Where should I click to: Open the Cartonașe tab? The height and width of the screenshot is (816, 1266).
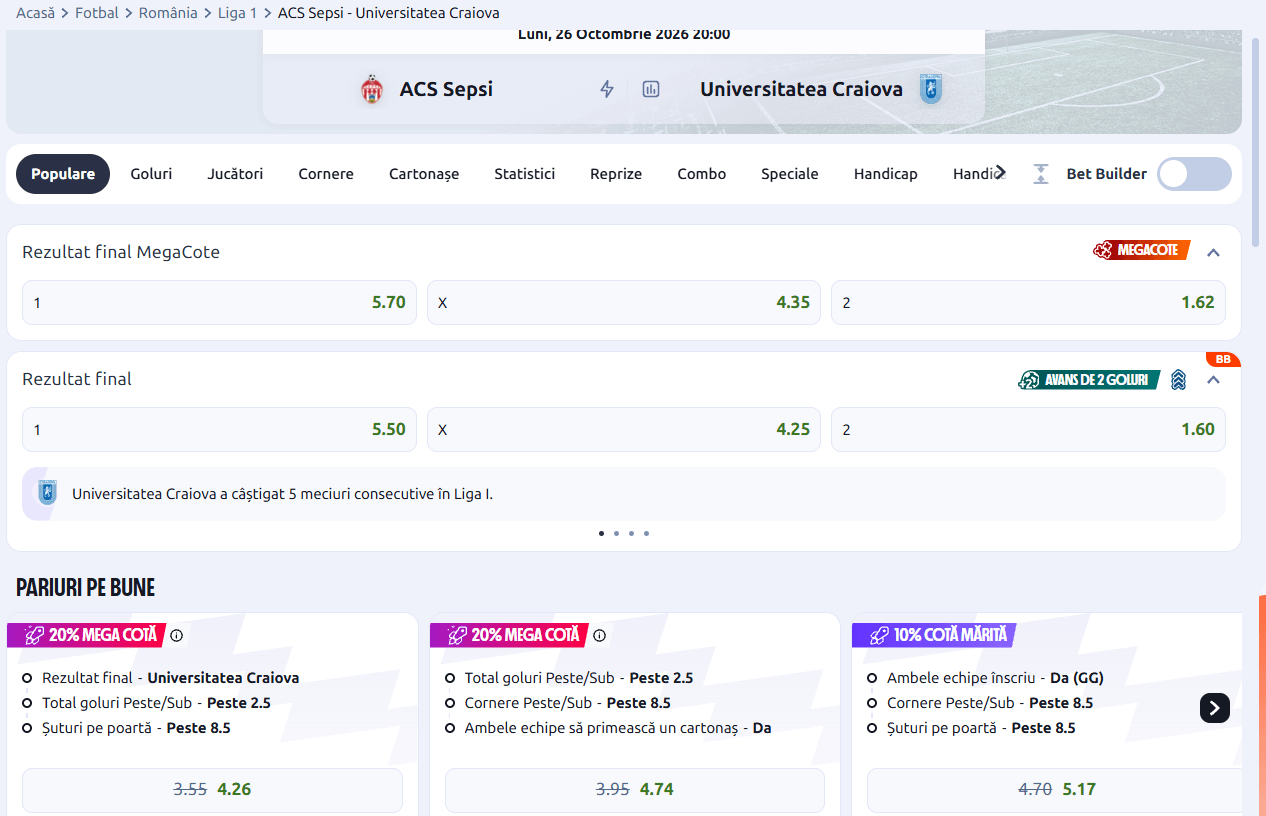pyautogui.click(x=424, y=174)
